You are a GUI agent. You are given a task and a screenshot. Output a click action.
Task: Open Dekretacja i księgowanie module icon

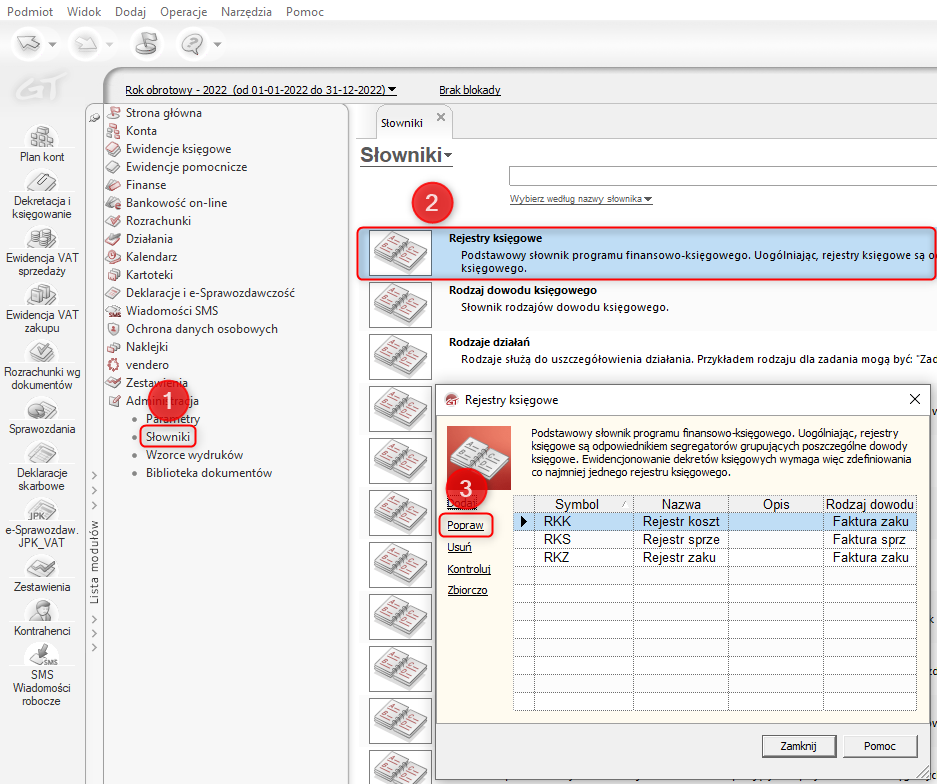coord(42,182)
